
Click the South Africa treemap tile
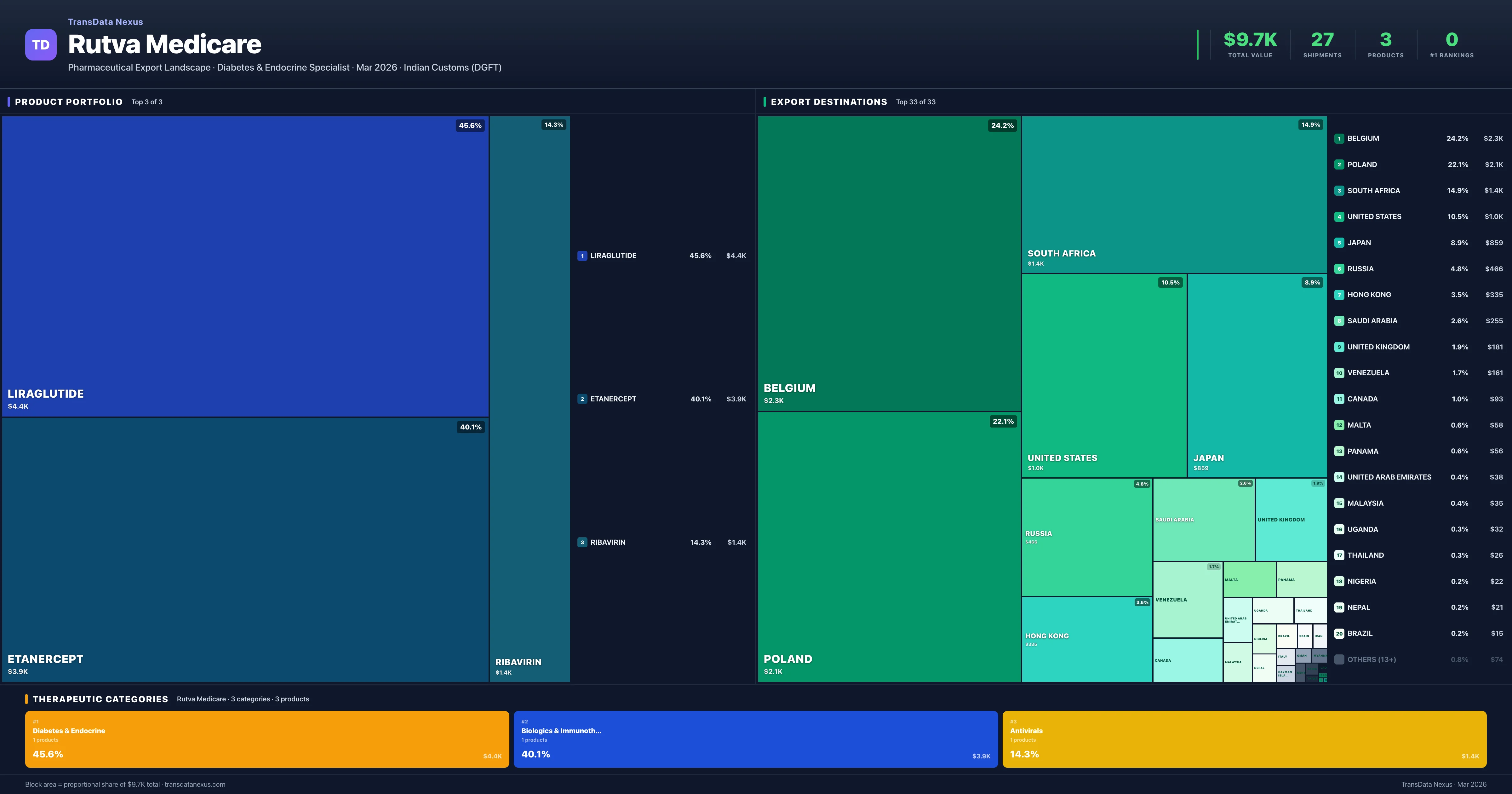pyautogui.click(x=1174, y=194)
